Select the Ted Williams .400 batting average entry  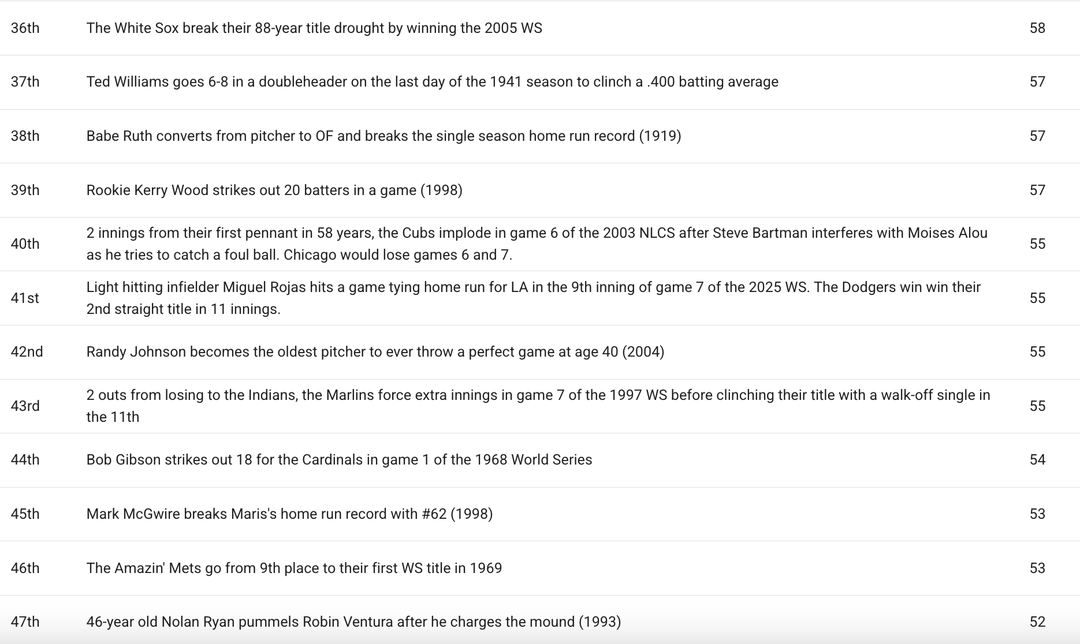432,82
